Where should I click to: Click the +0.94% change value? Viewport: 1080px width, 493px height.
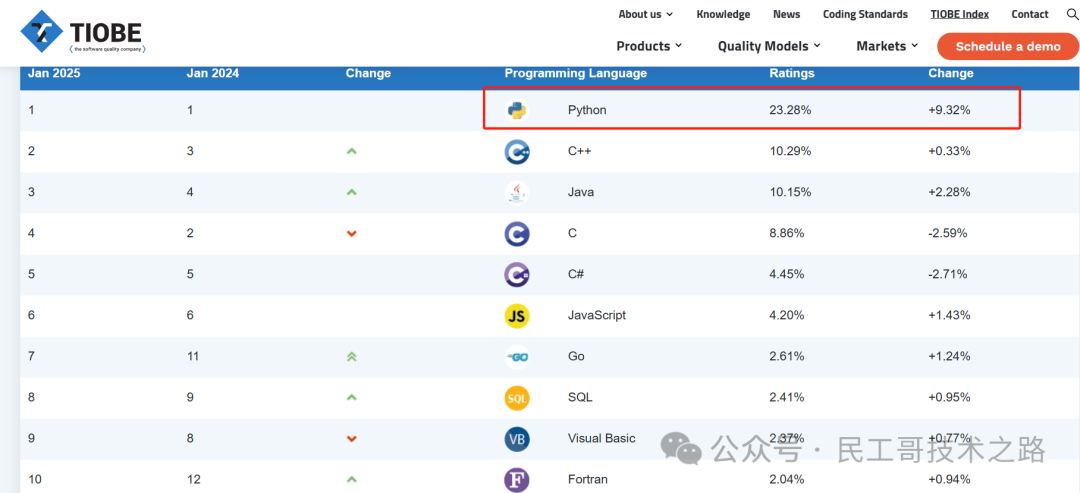click(x=949, y=479)
